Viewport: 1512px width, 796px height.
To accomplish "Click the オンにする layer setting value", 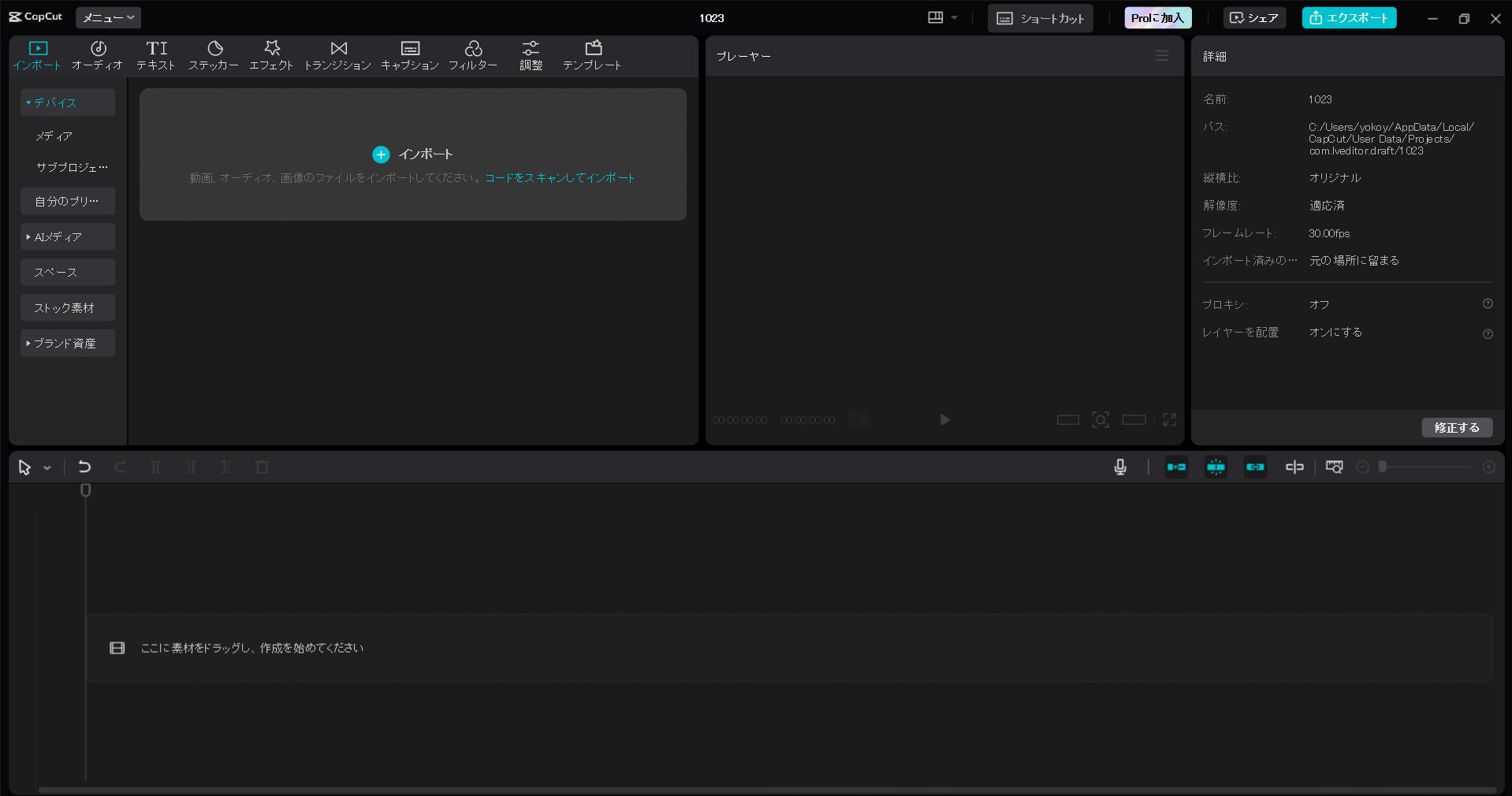I will [1335, 332].
